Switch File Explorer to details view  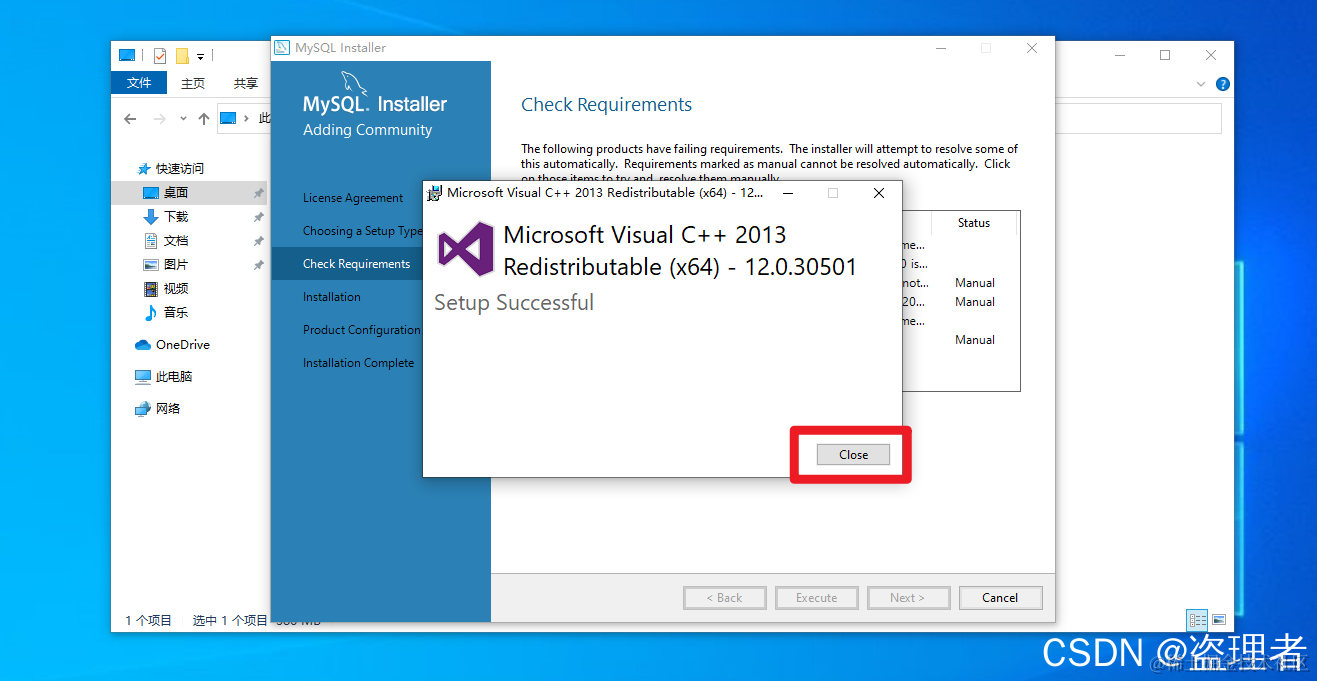[1197, 621]
